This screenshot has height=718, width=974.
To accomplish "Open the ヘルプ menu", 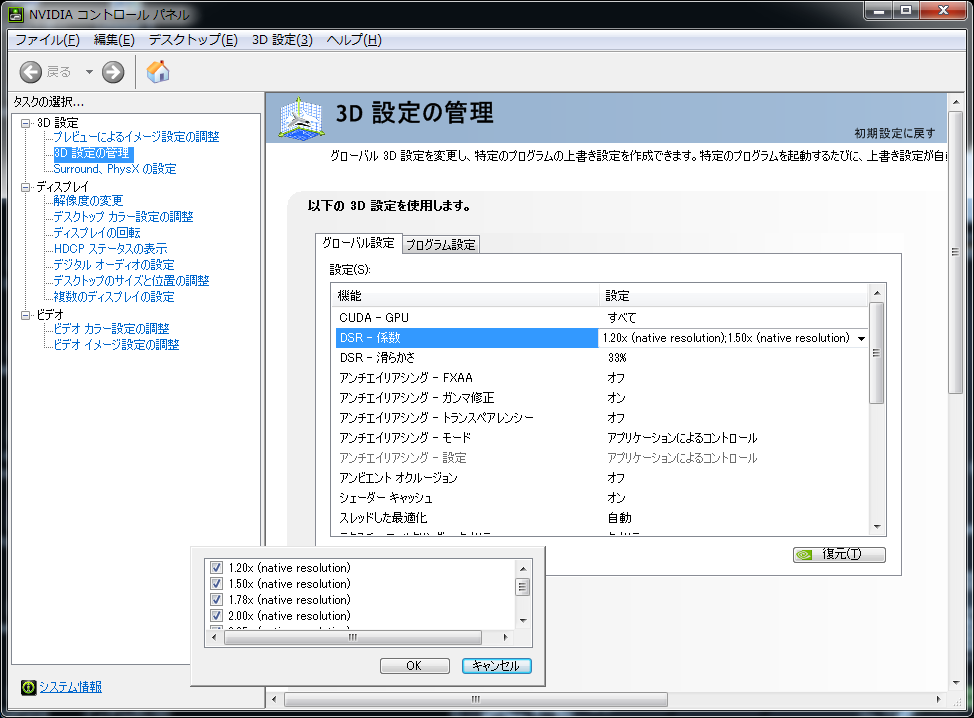I will coord(354,40).
